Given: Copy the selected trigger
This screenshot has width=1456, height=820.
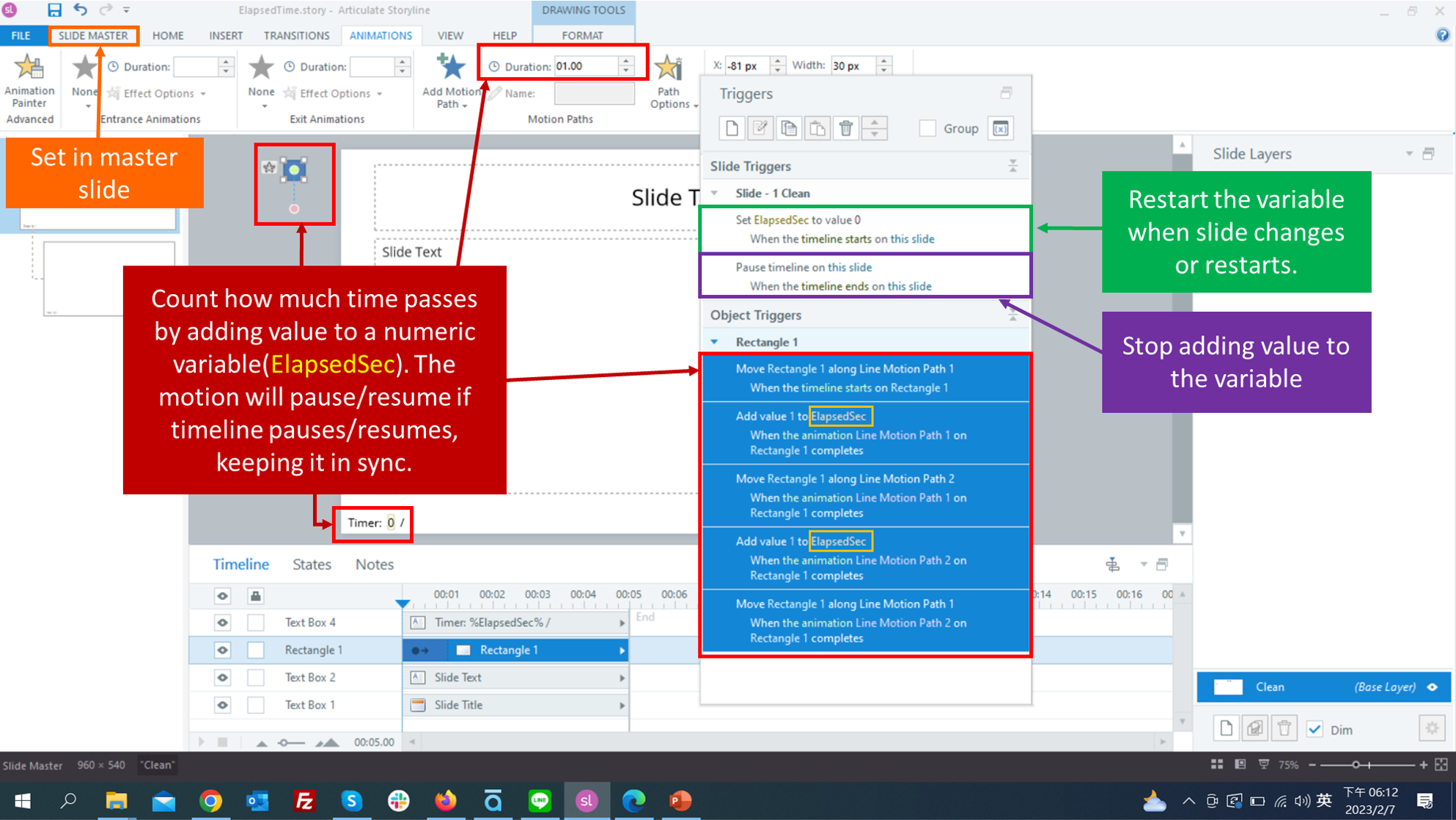Looking at the screenshot, I should (x=789, y=128).
